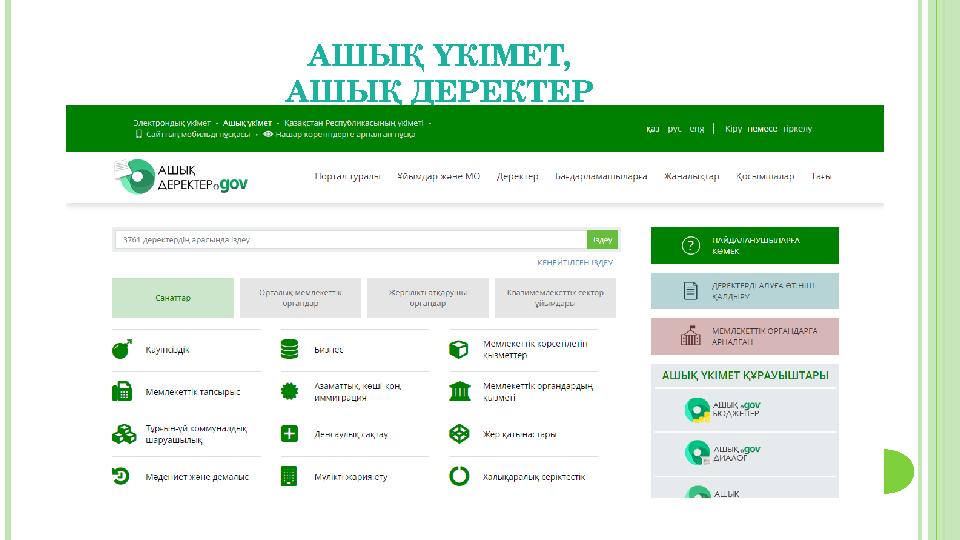Switch to the Квазимемлекеттік сектор ұйымдары tab
960x540 pixels.
point(555,298)
